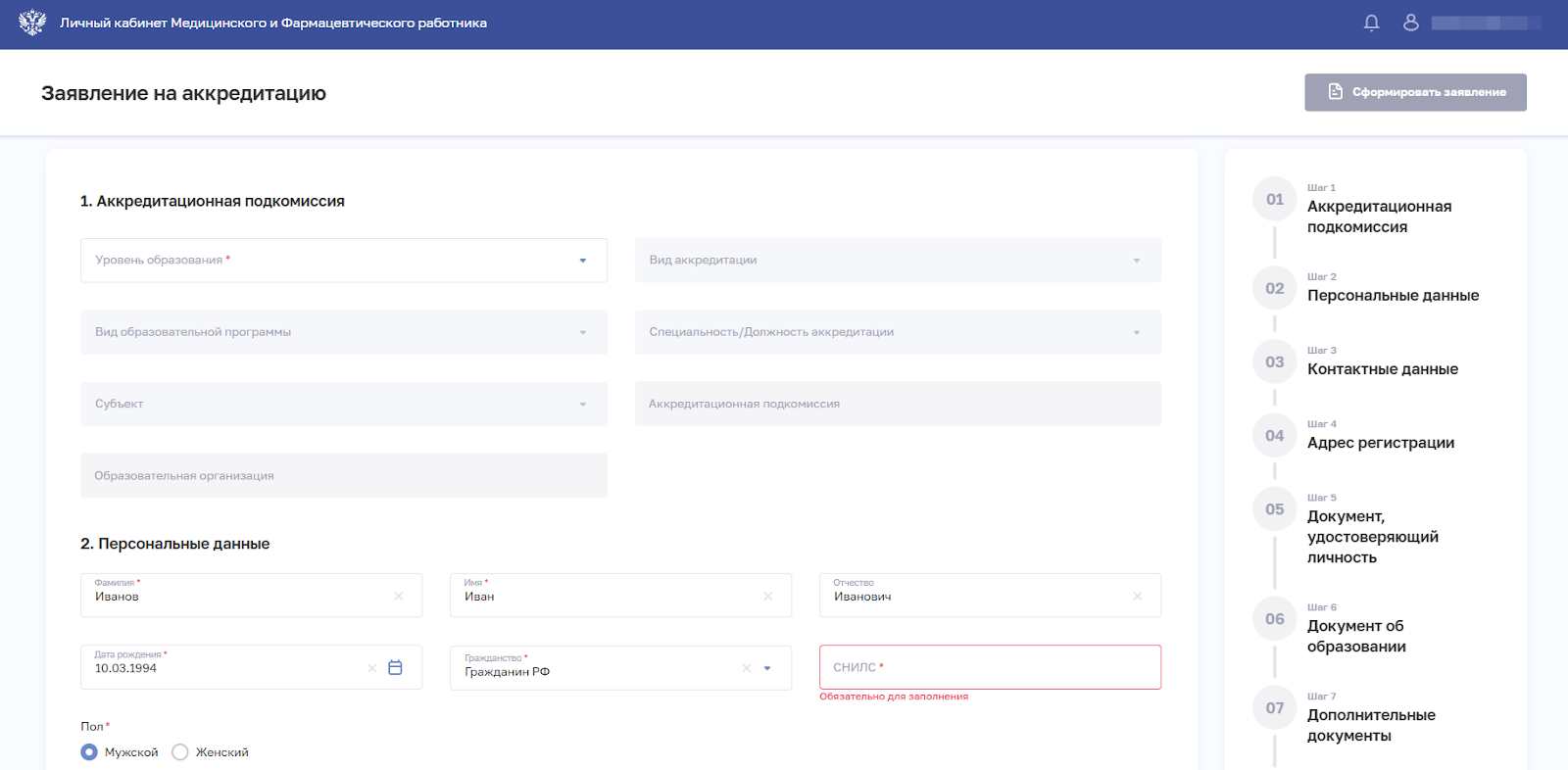
Task: Click '2. Персональные данные' section heading
Action: 174,544
